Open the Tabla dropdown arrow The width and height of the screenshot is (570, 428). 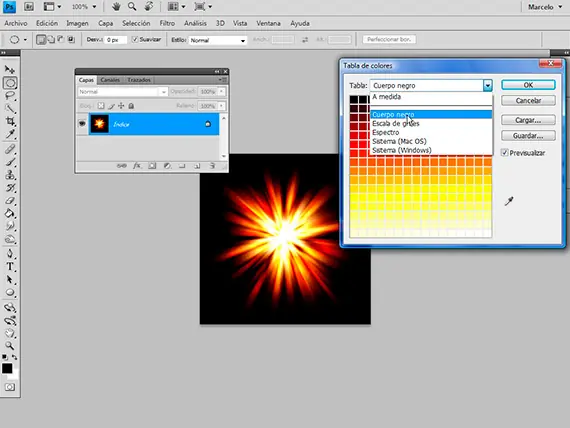click(487, 85)
